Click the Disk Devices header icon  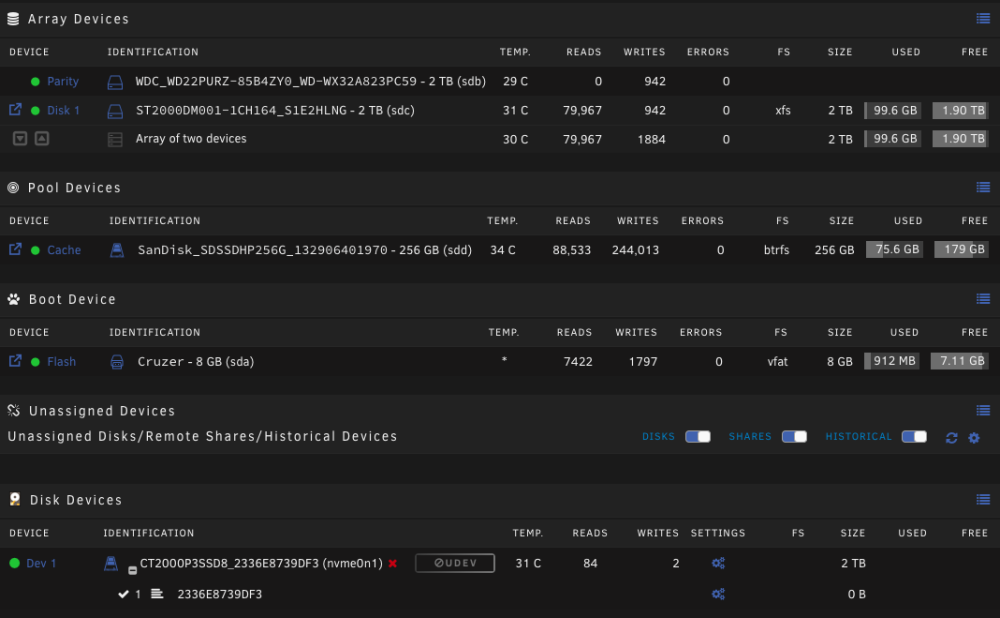tap(15, 499)
